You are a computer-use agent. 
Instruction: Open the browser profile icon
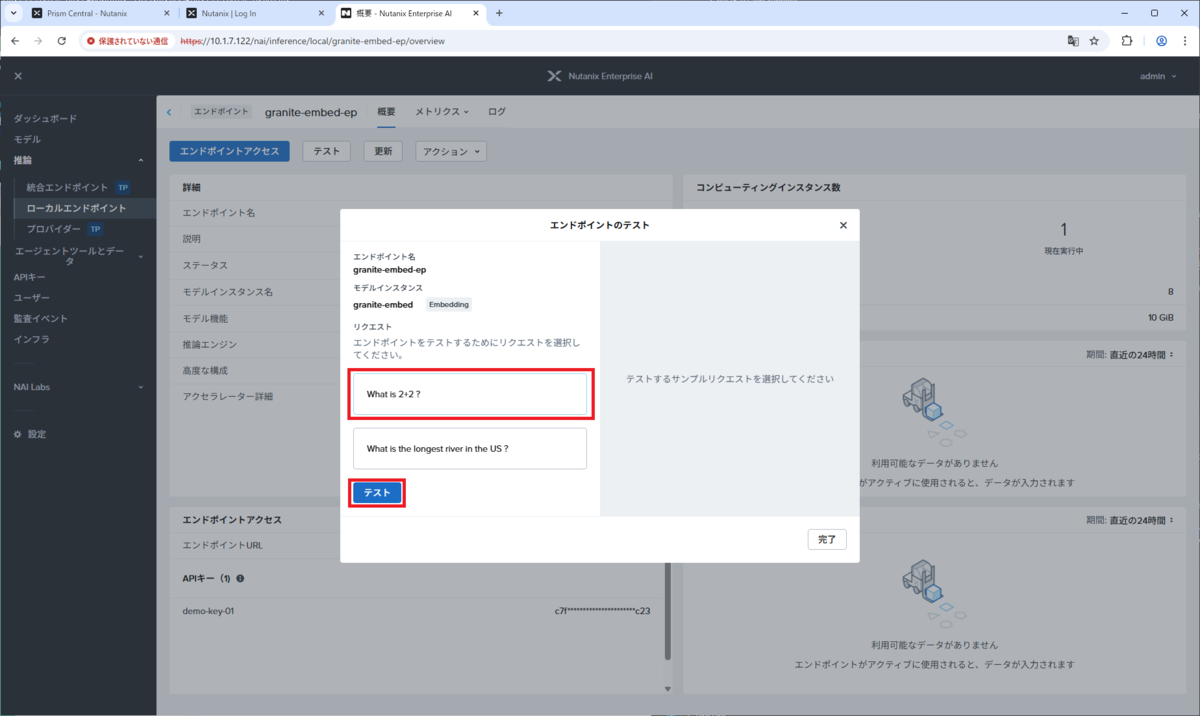click(1161, 41)
